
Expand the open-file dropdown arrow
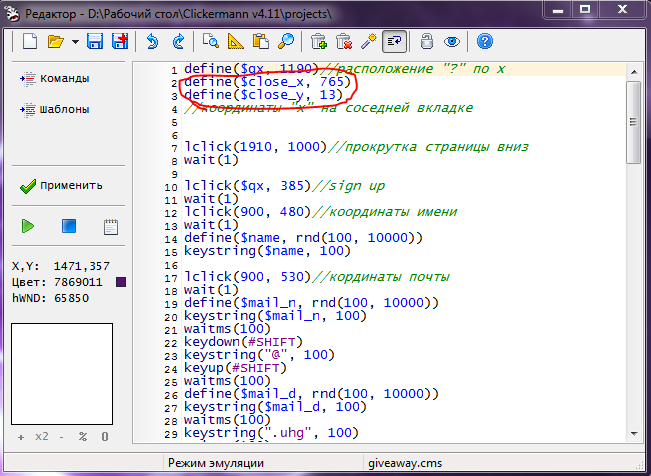click(75, 42)
